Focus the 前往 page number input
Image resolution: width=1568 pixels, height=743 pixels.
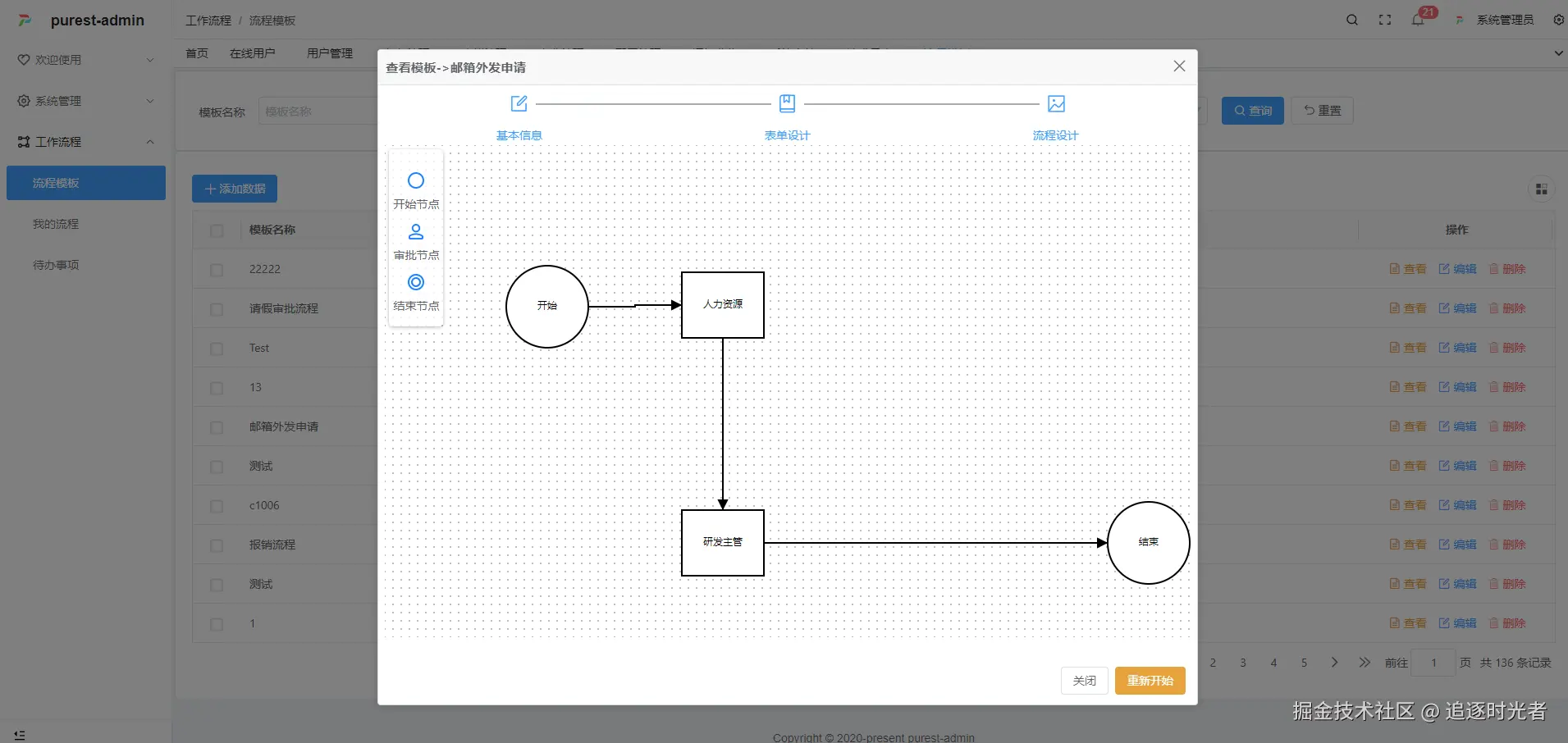(1433, 663)
